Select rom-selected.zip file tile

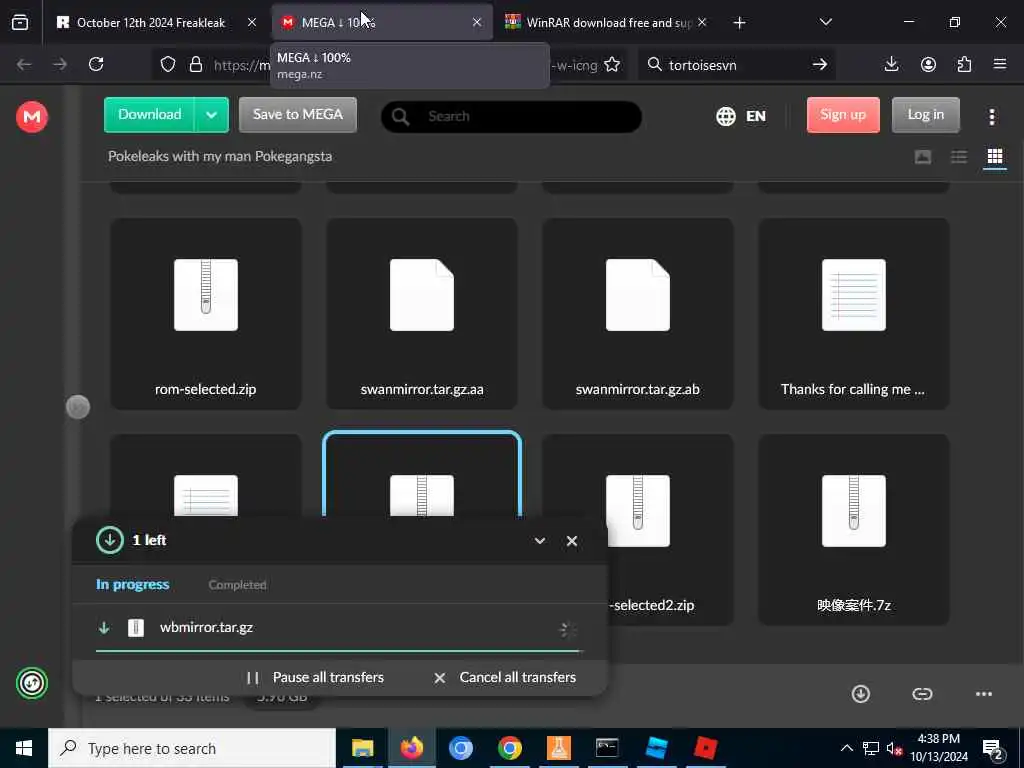[206, 314]
